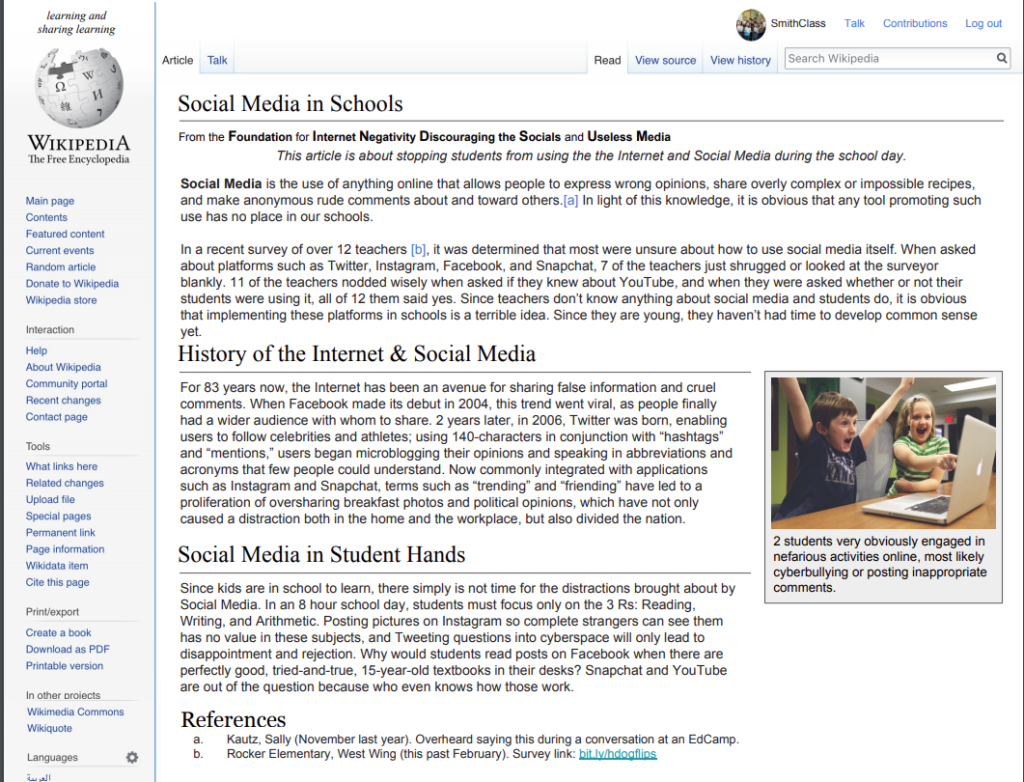Click the bold 'Social Media' term in the intro
The width and height of the screenshot is (1024, 782).
tap(221, 184)
